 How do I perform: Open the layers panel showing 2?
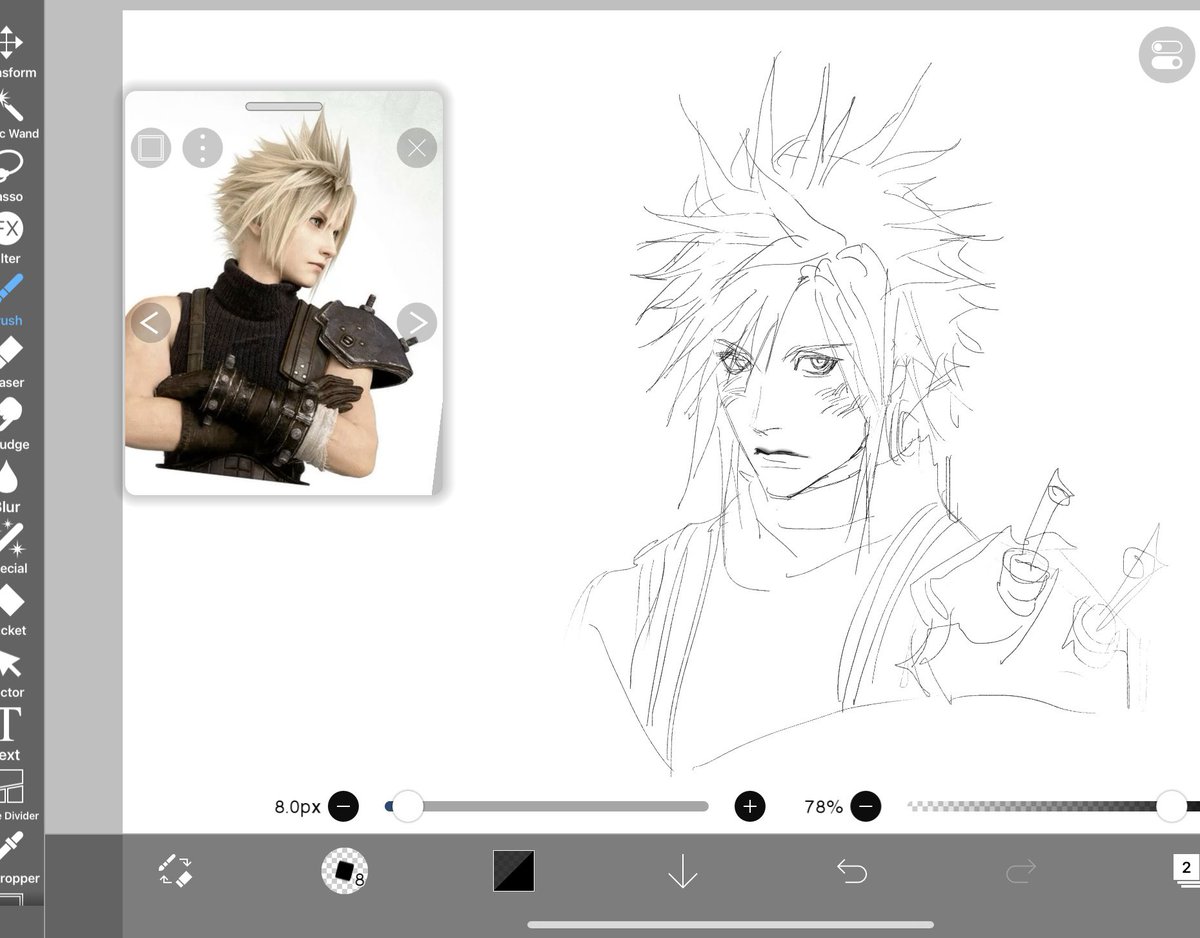1186,869
